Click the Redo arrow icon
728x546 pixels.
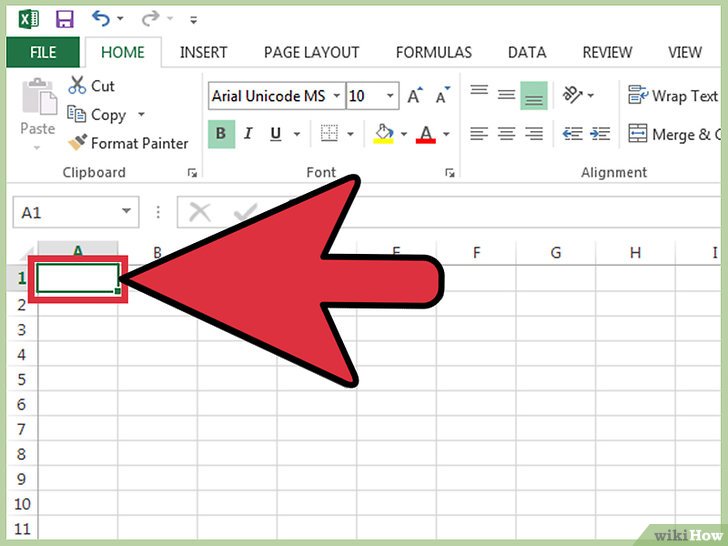tap(150, 19)
